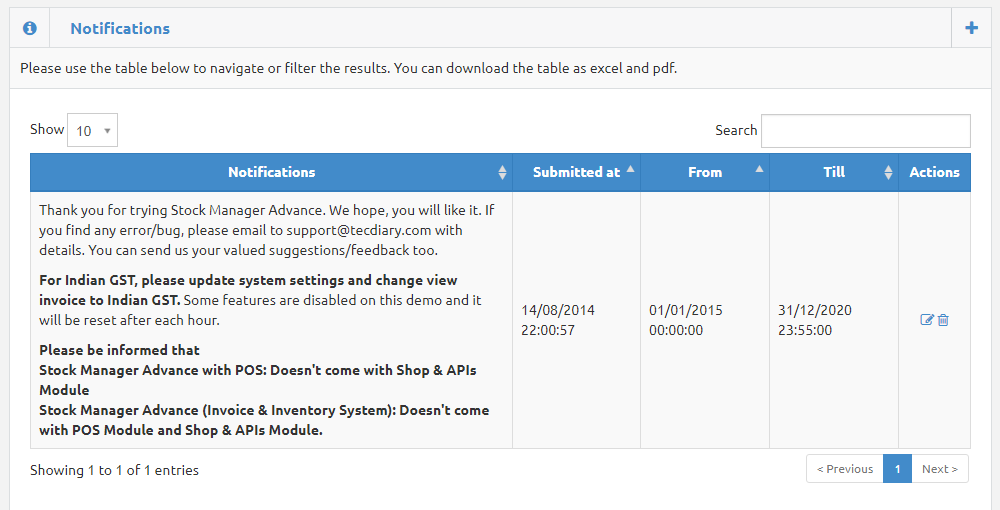Click the plus icon to add notification
The width and height of the screenshot is (1000, 510).
point(971,28)
